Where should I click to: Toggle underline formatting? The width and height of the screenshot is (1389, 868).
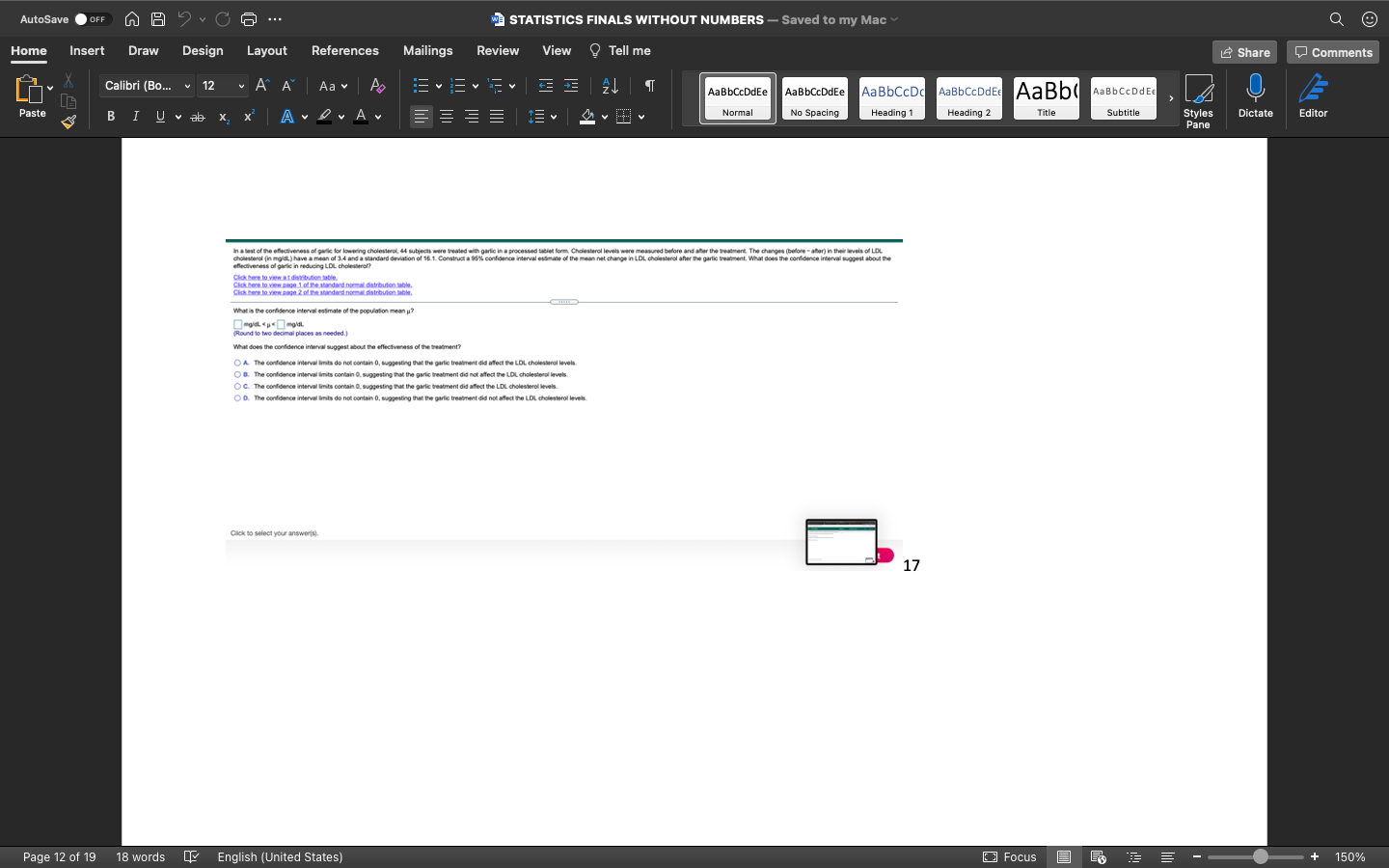[160, 117]
